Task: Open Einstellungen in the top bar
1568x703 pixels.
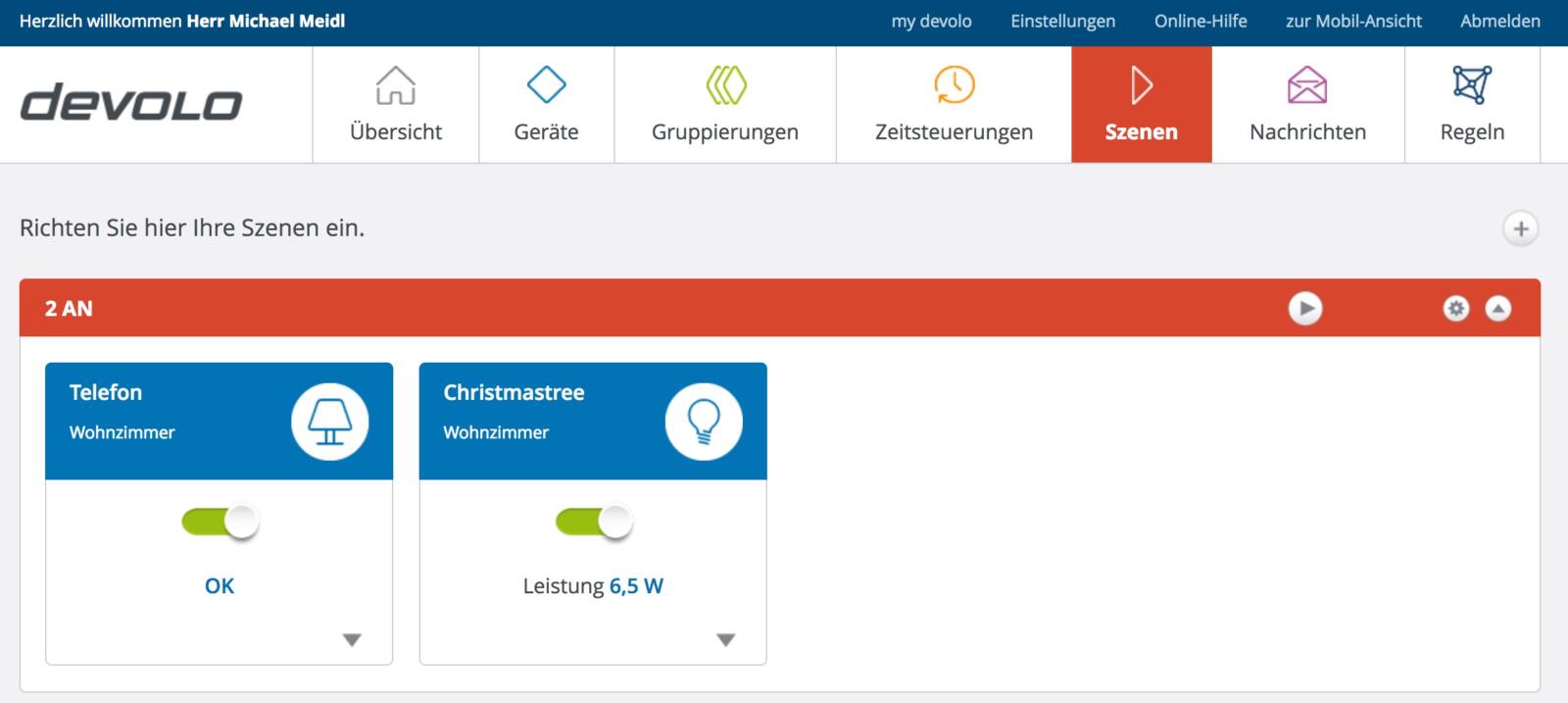Action: pyautogui.click(x=1062, y=22)
